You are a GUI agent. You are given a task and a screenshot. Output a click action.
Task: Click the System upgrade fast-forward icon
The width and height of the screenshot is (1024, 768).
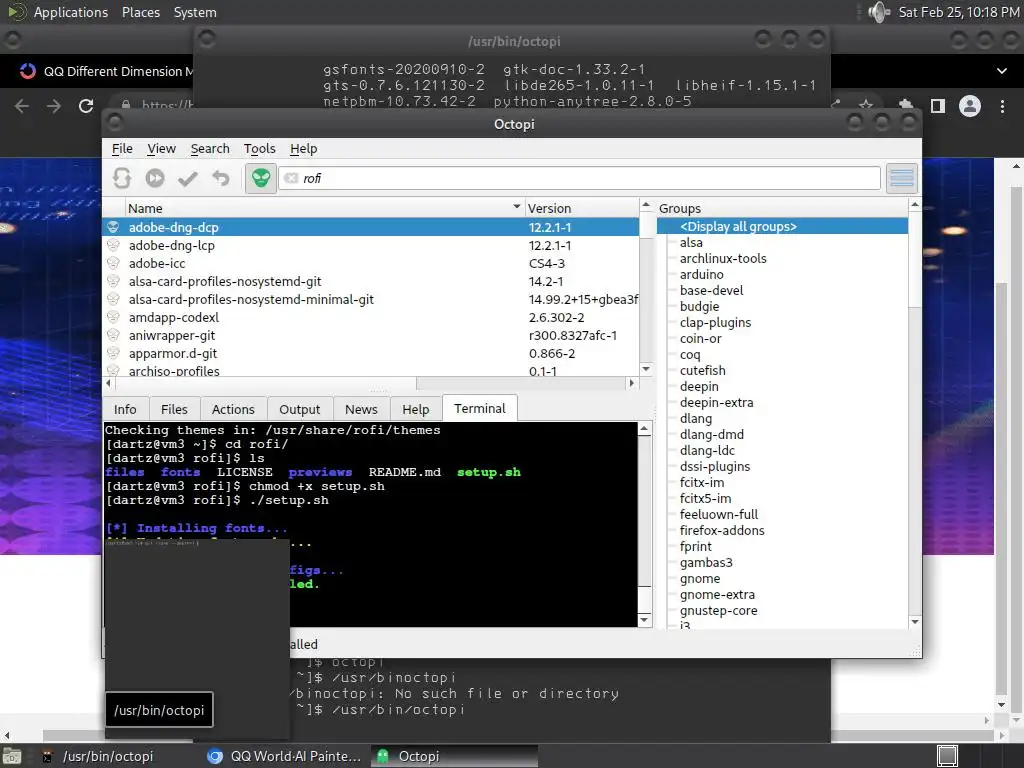[x=155, y=178]
